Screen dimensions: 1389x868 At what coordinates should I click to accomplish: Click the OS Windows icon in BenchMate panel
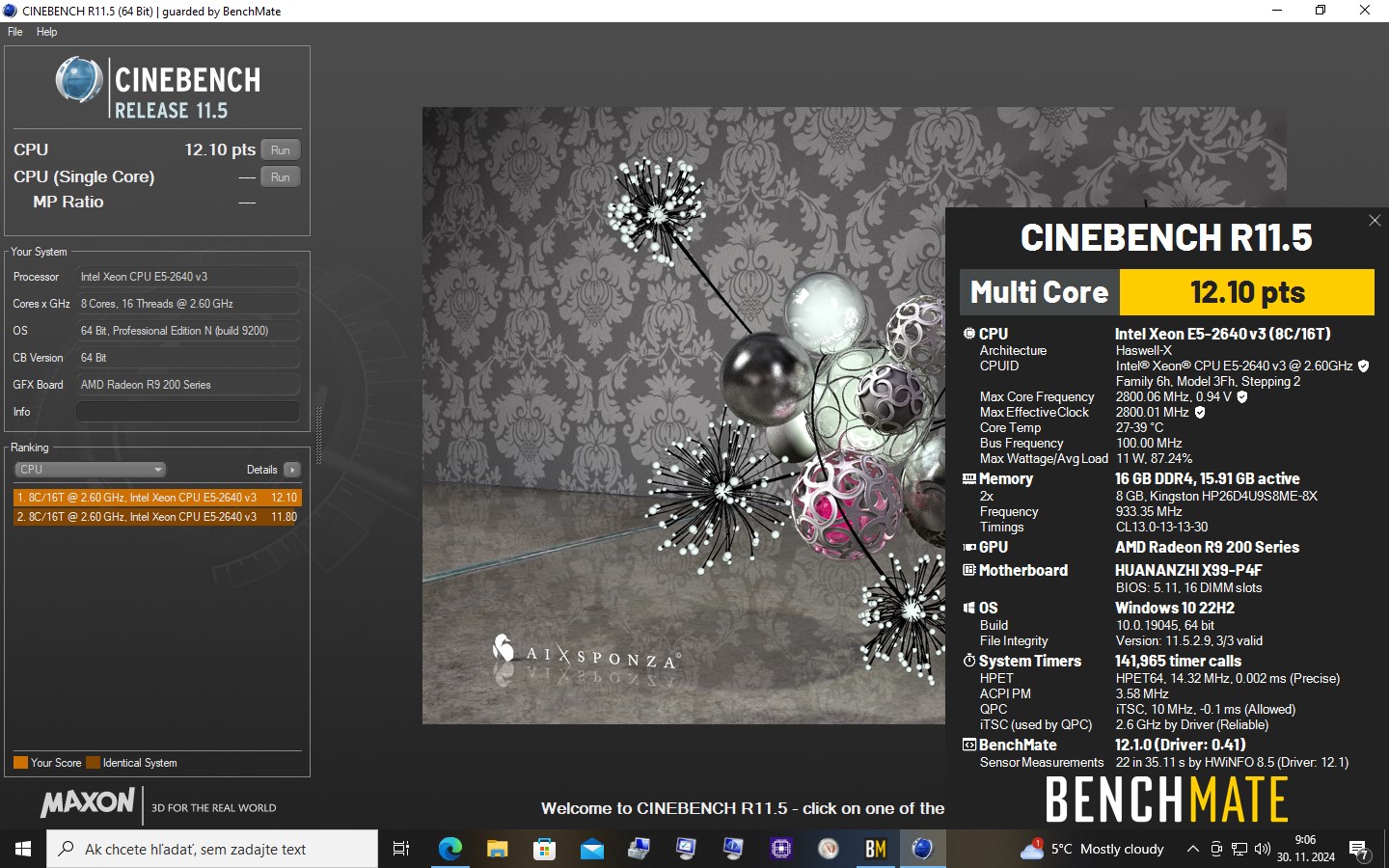[969, 608]
